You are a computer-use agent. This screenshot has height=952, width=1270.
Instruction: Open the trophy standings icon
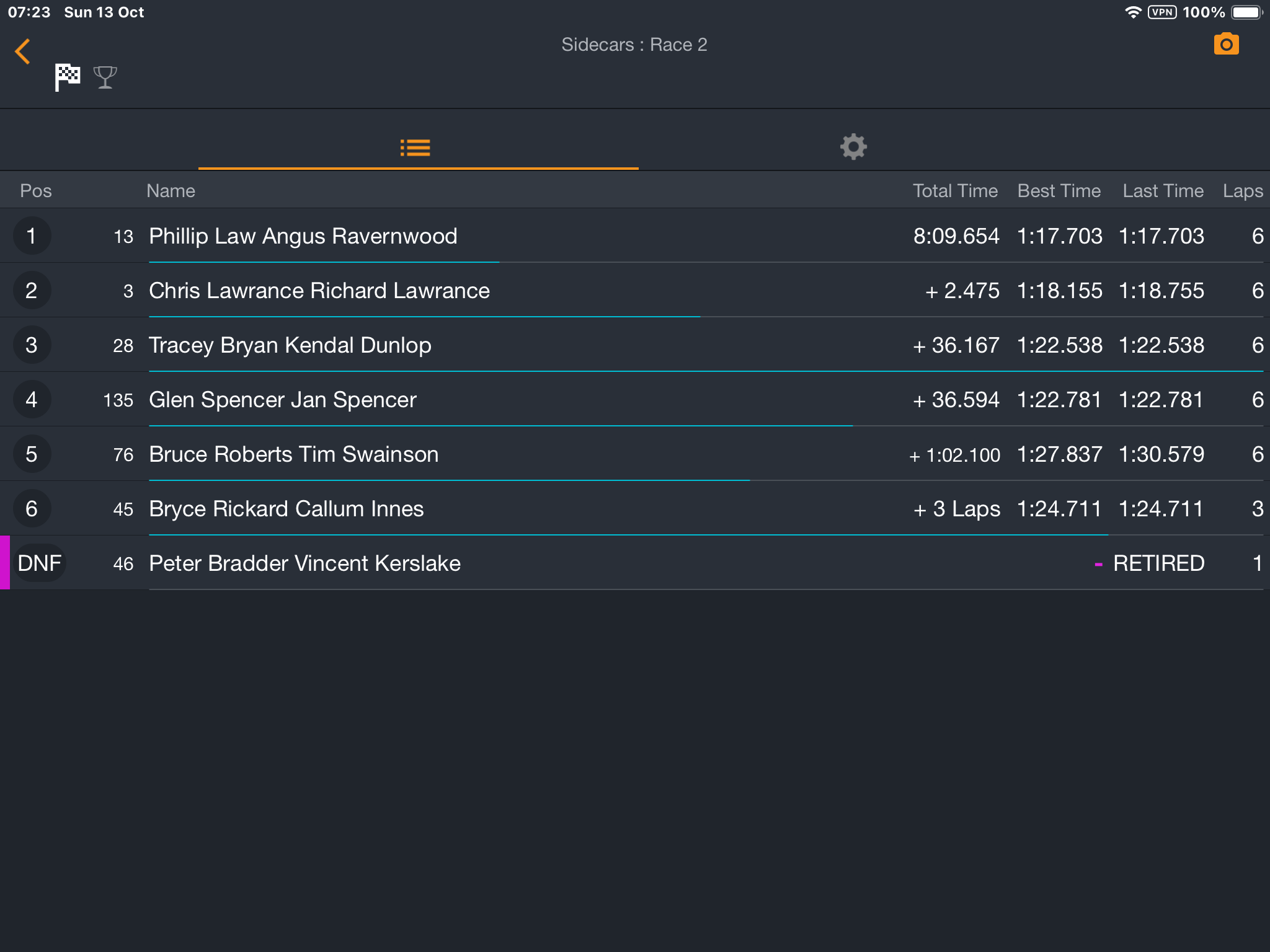(x=105, y=77)
